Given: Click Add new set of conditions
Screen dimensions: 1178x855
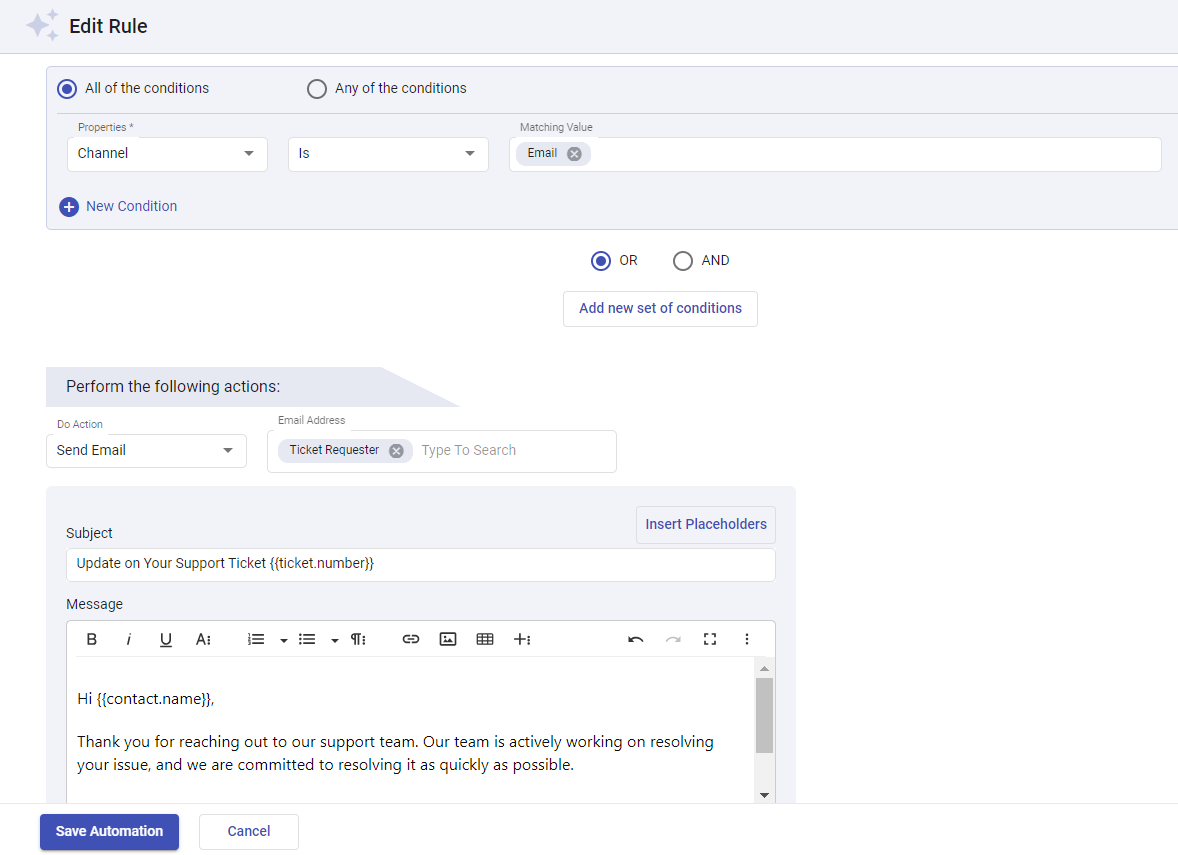Looking at the screenshot, I should [x=660, y=309].
